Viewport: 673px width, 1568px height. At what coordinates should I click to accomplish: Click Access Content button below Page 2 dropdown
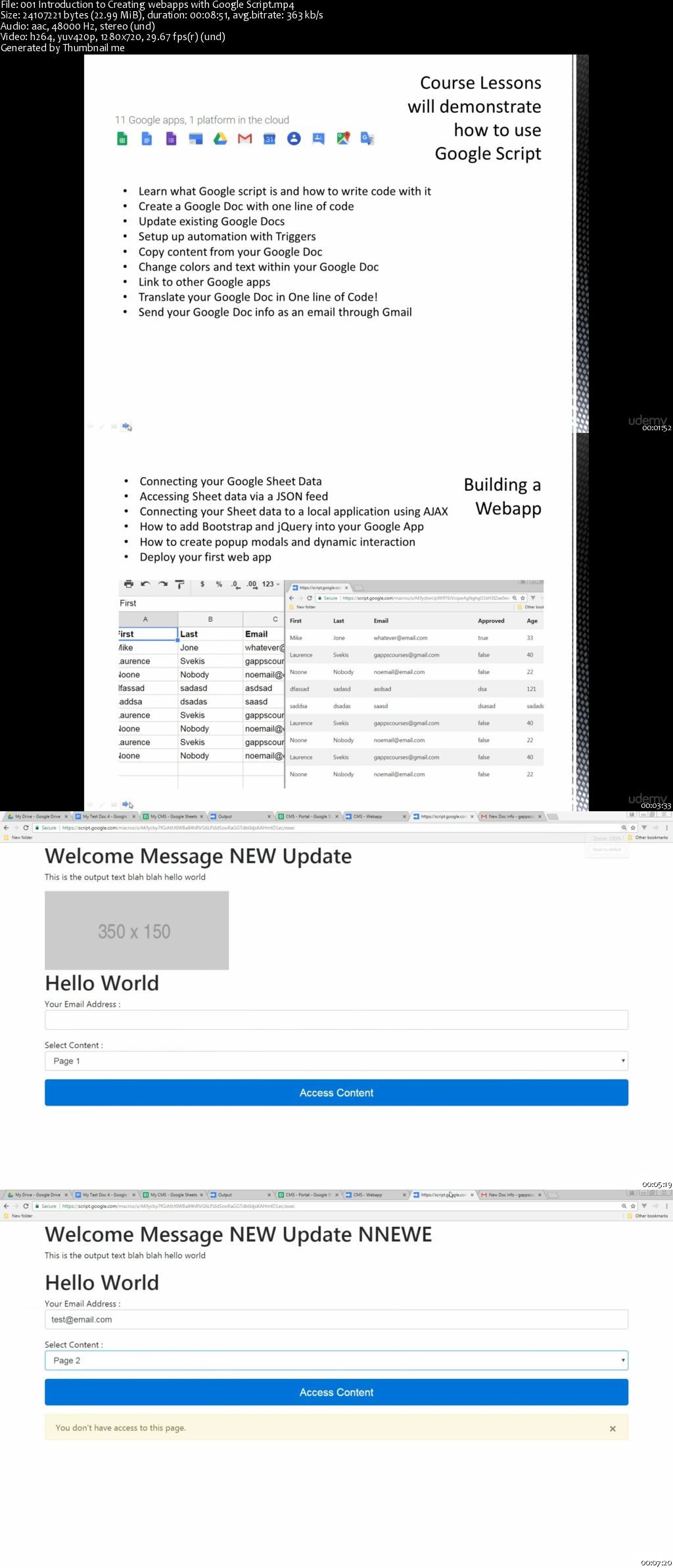(x=336, y=1392)
